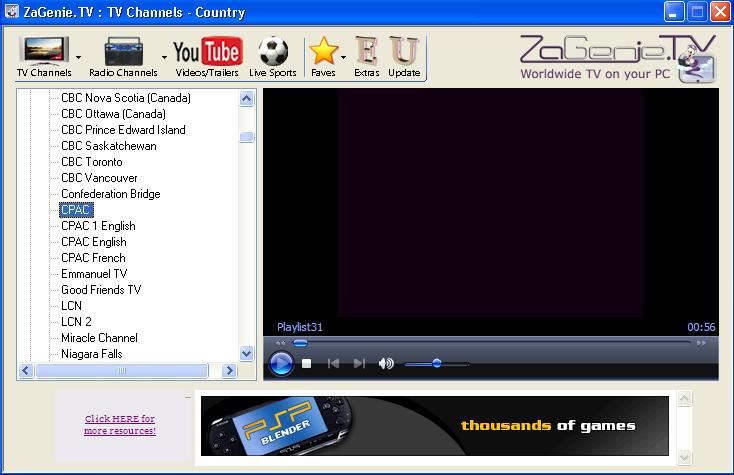Viewport: 734px width, 475px height.
Task: Click the ZaGenie.TV logo
Action: (618, 58)
